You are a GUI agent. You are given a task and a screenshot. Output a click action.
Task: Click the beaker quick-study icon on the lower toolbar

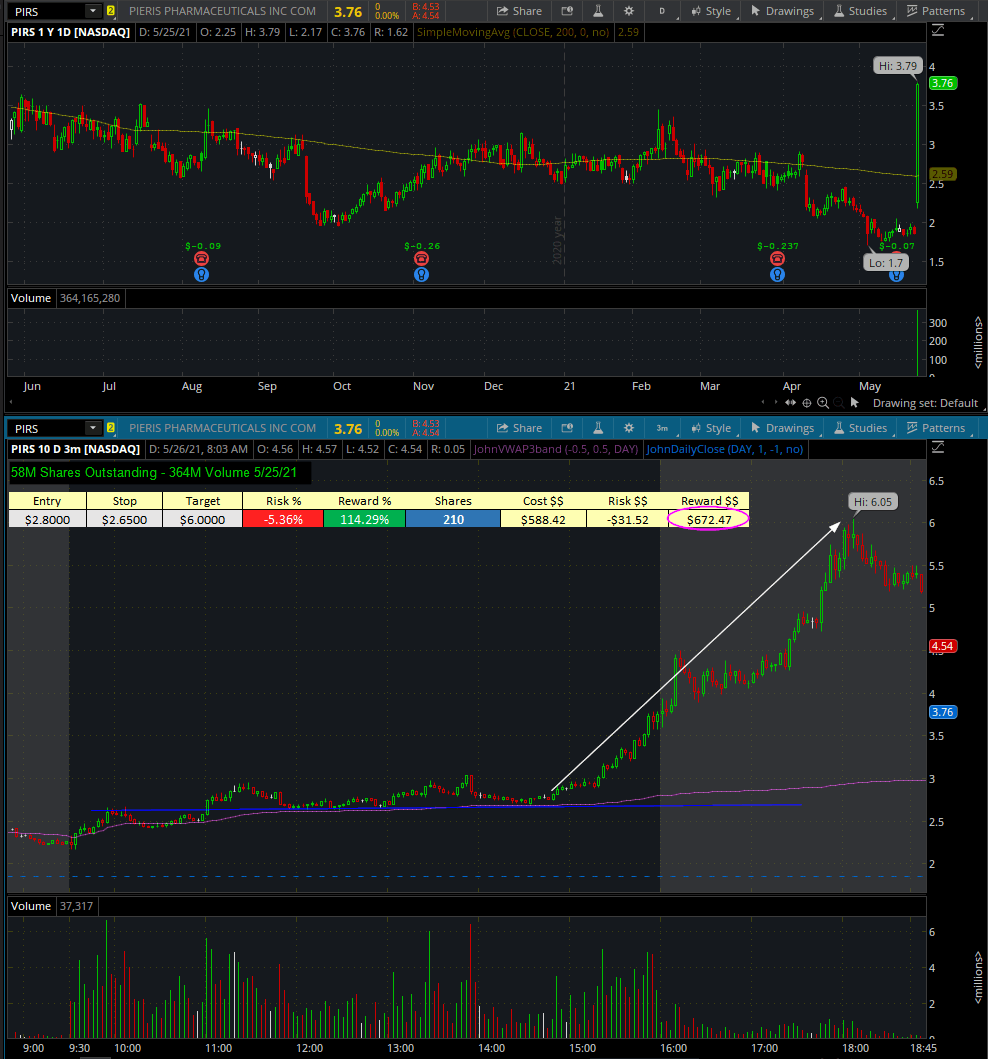coord(597,427)
